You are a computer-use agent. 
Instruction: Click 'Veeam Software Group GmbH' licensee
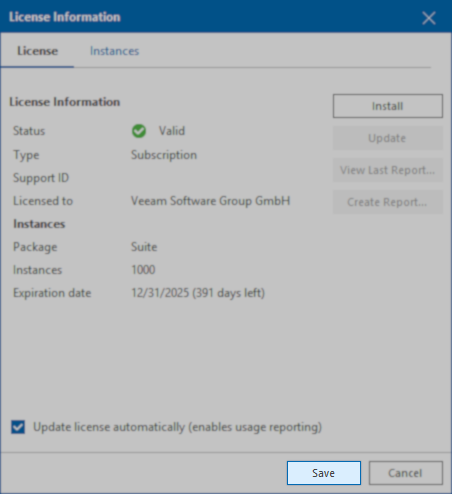[211, 201]
